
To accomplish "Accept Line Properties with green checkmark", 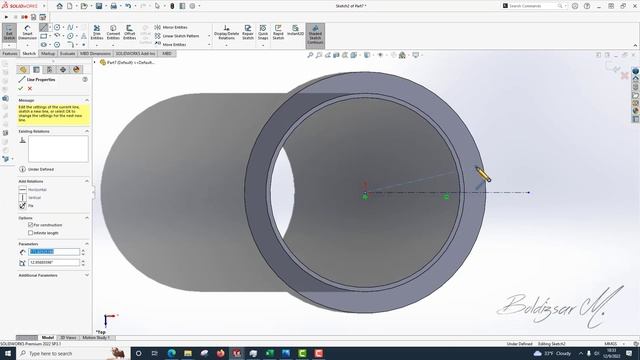I will (20, 89).
